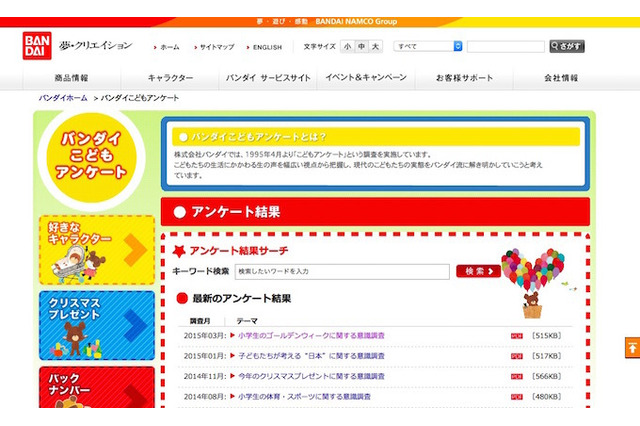The width and height of the screenshot is (640, 426).
Task: Go to バンダイホーム breadcrumb
Action: 63,98
